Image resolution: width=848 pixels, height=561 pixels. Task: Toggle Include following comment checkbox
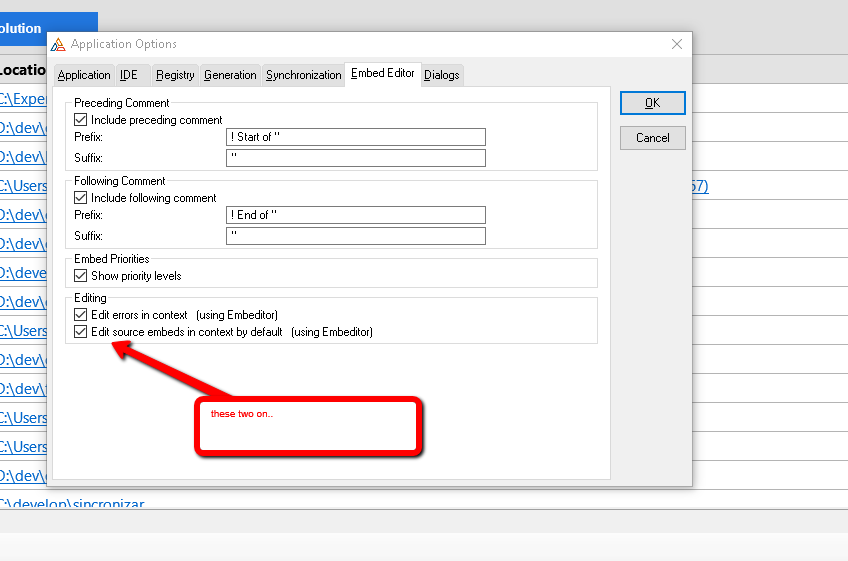pyautogui.click(x=81, y=198)
